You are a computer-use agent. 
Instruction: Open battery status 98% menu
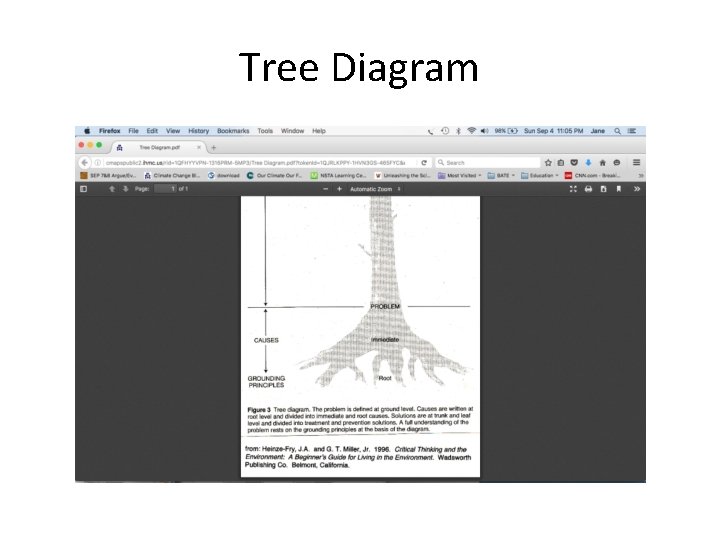point(506,131)
